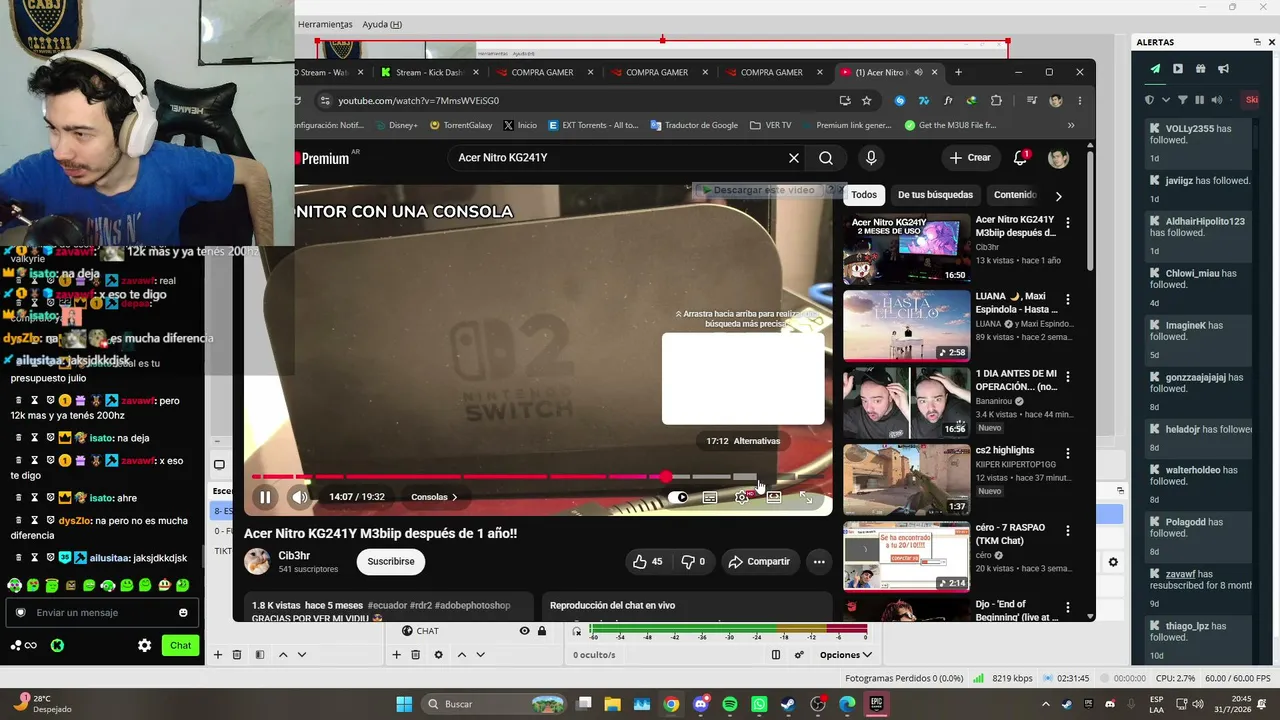The width and height of the screenshot is (1280, 720).
Task: Like the Acer Nitro video
Action: pos(647,562)
